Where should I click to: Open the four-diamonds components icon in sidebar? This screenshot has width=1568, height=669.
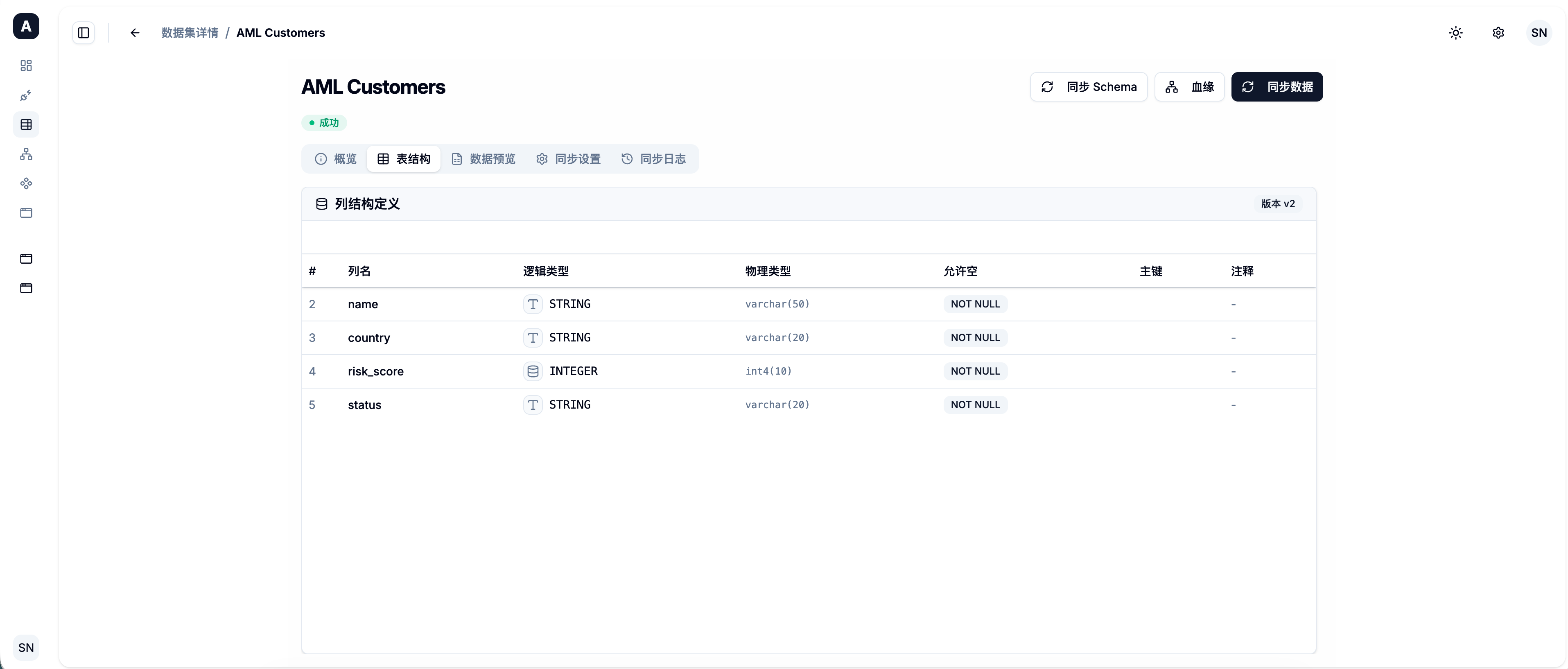click(x=26, y=183)
